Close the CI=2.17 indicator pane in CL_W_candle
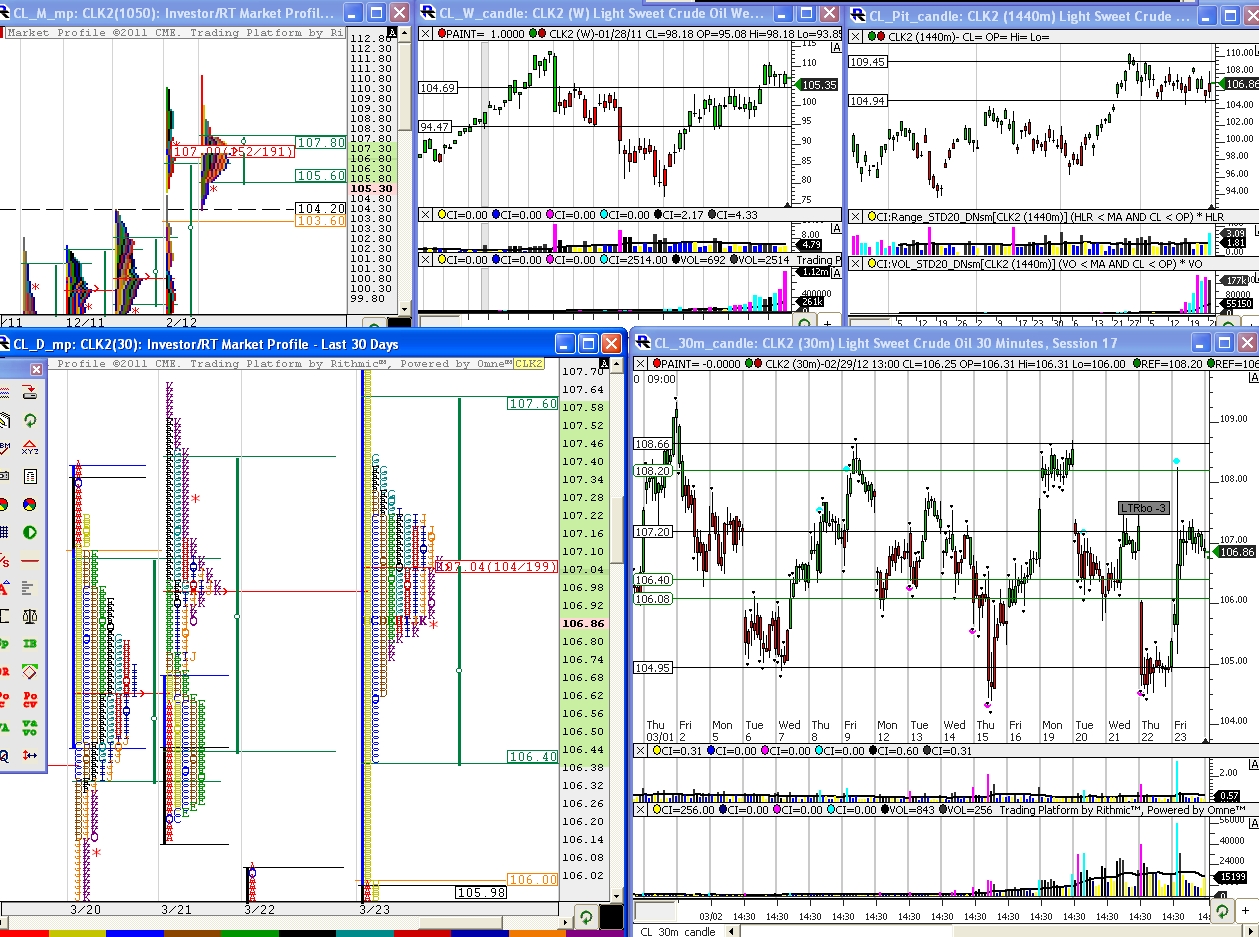This screenshot has width=1259, height=937. coord(425,214)
